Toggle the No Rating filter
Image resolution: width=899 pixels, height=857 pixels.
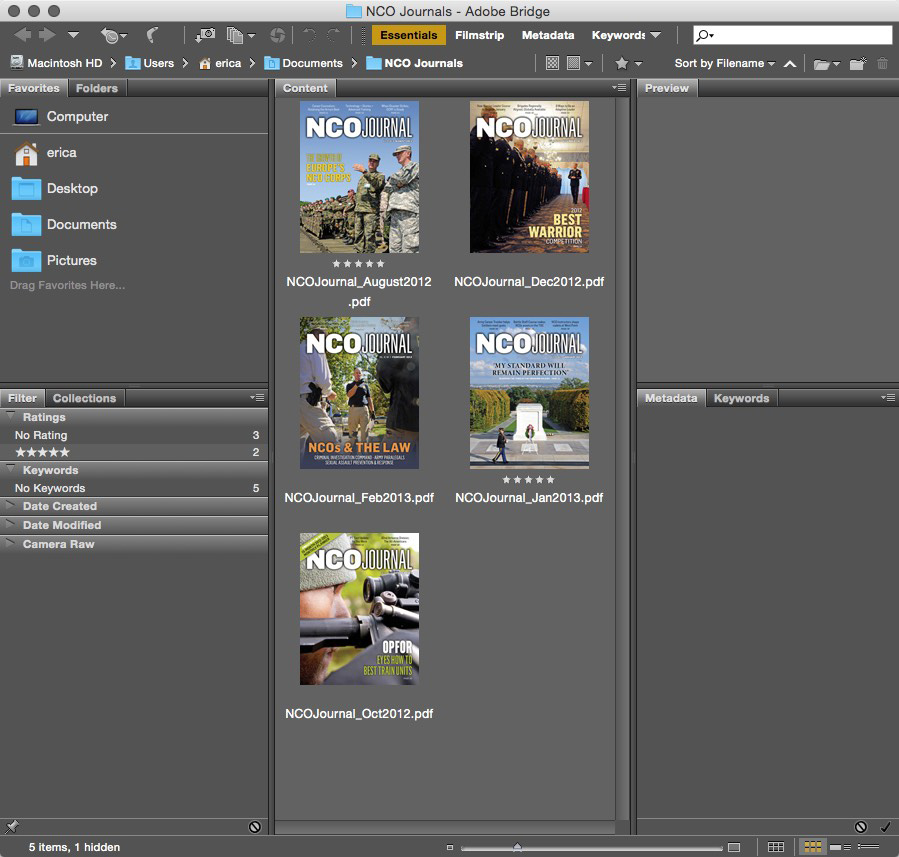pos(41,435)
